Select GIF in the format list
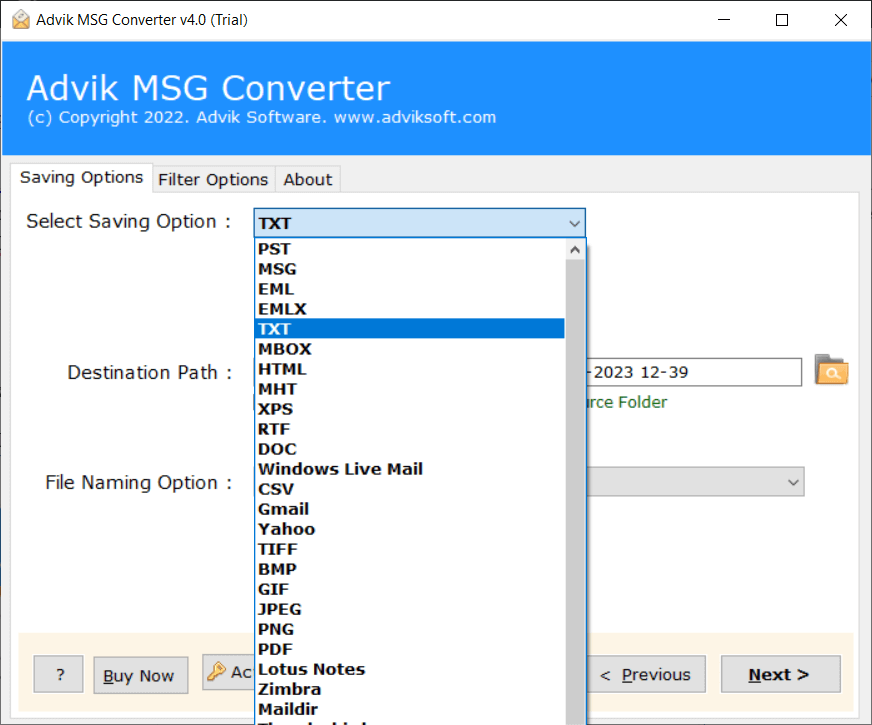The image size is (872, 725). click(410, 589)
